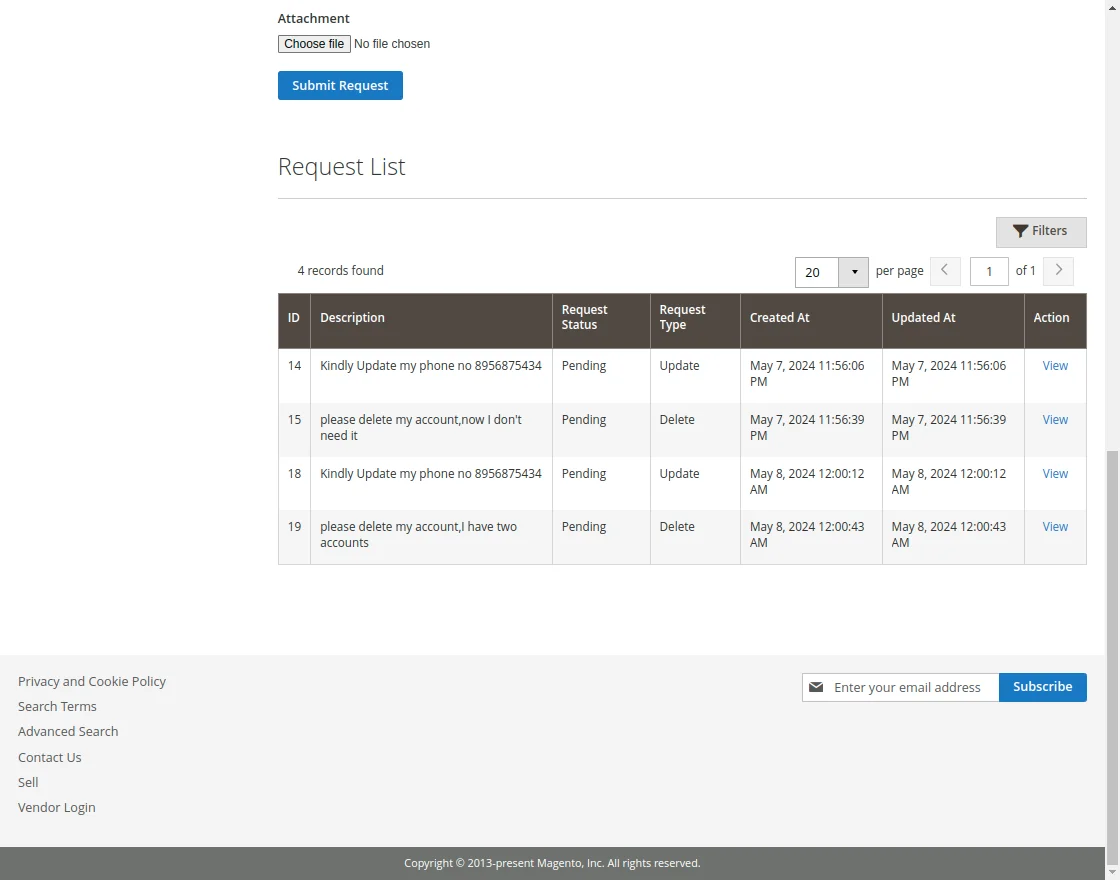Click the previous page left chevron

pos(945,271)
